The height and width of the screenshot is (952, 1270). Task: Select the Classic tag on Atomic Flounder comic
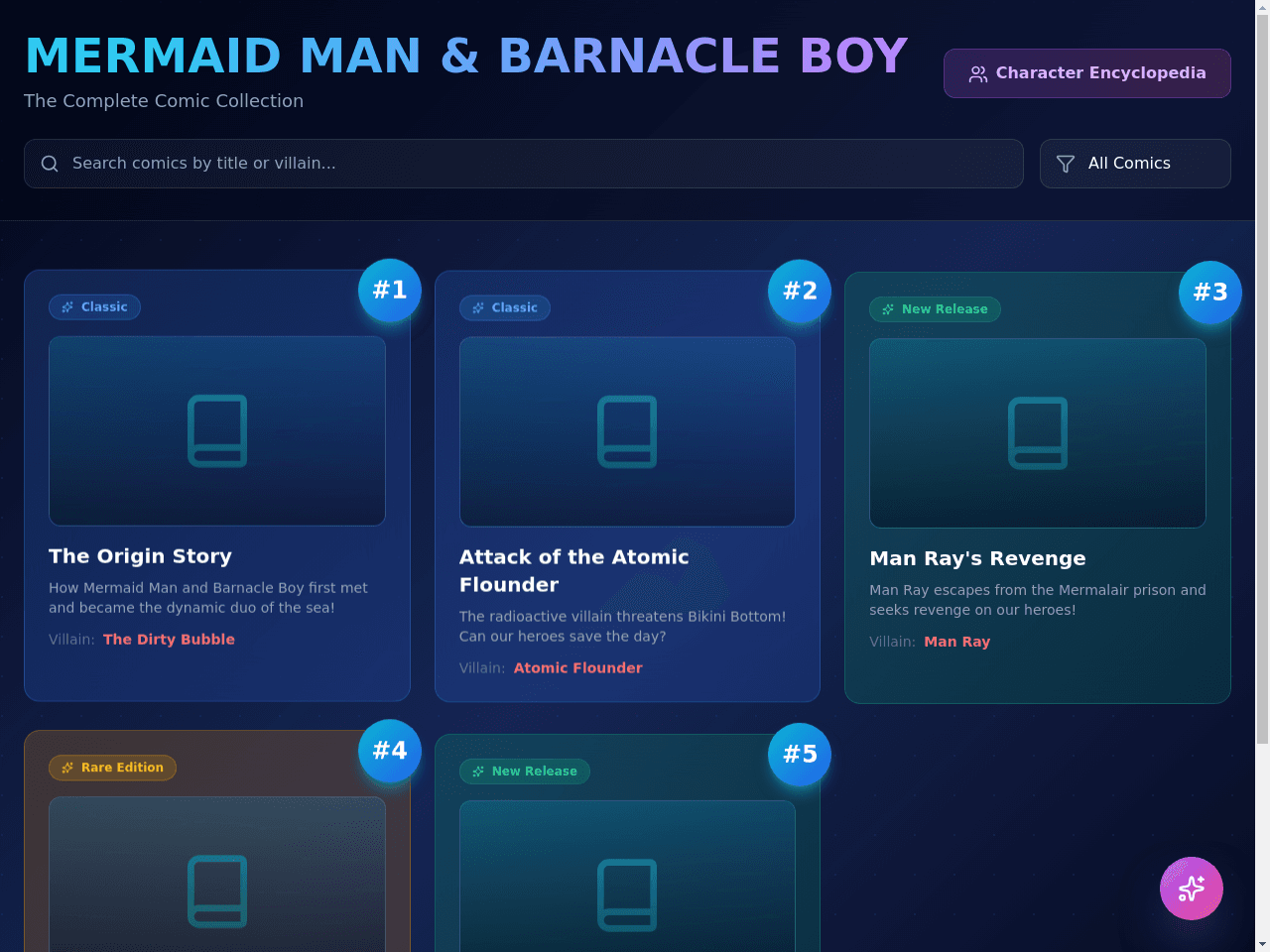point(505,308)
